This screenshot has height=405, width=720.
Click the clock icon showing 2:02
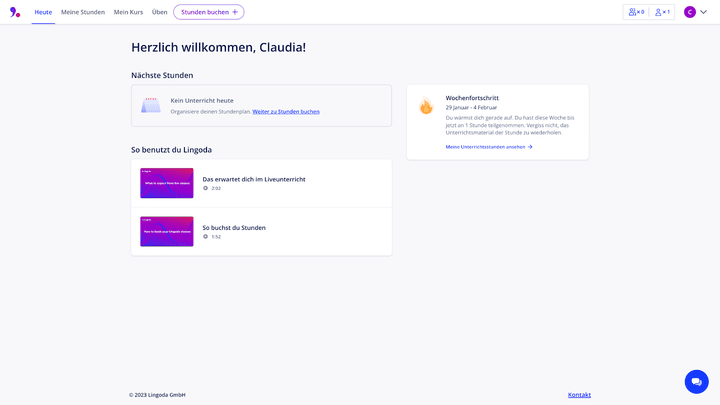pos(206,188)
